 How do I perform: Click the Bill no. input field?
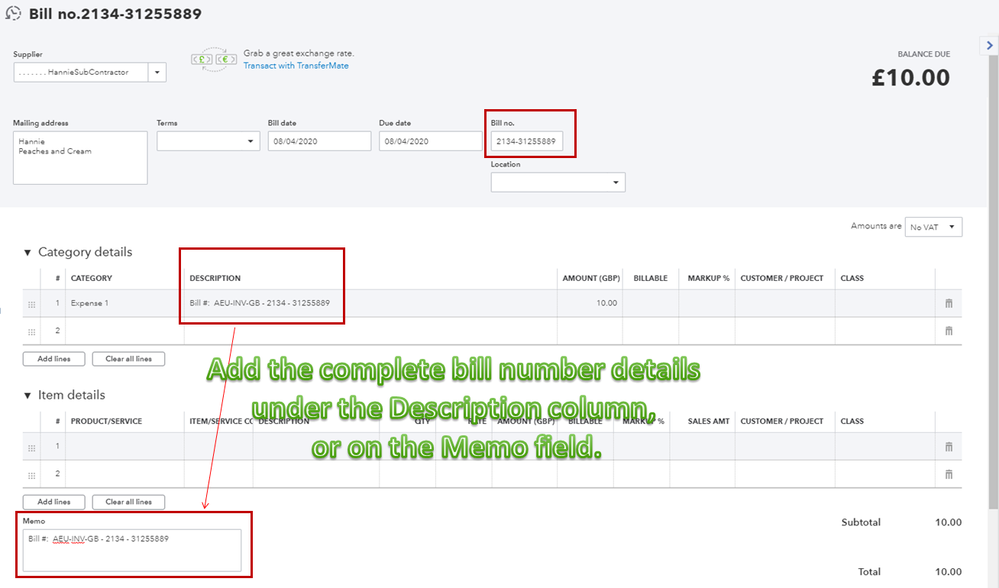[x=526, y=141]
